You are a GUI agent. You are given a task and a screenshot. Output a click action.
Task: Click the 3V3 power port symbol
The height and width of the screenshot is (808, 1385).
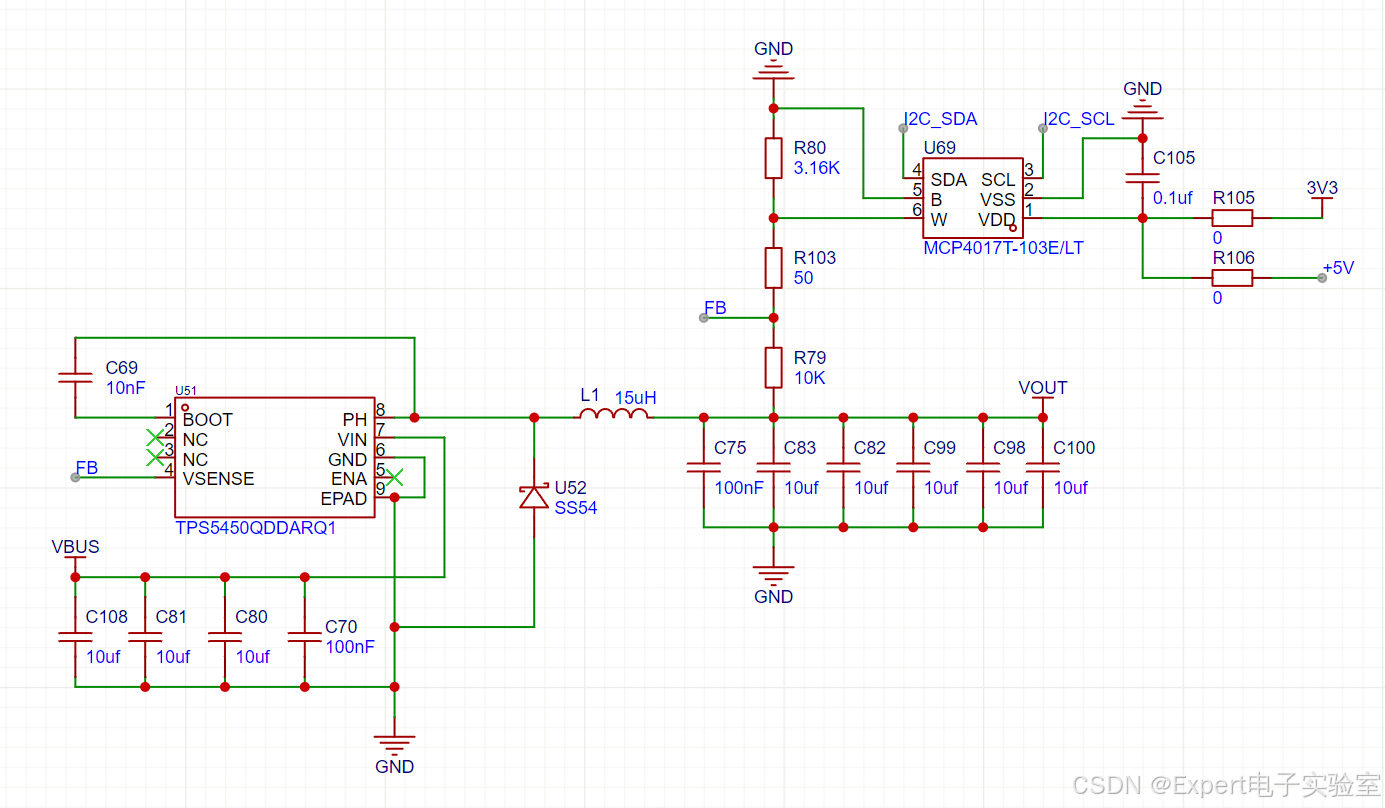1322,196
